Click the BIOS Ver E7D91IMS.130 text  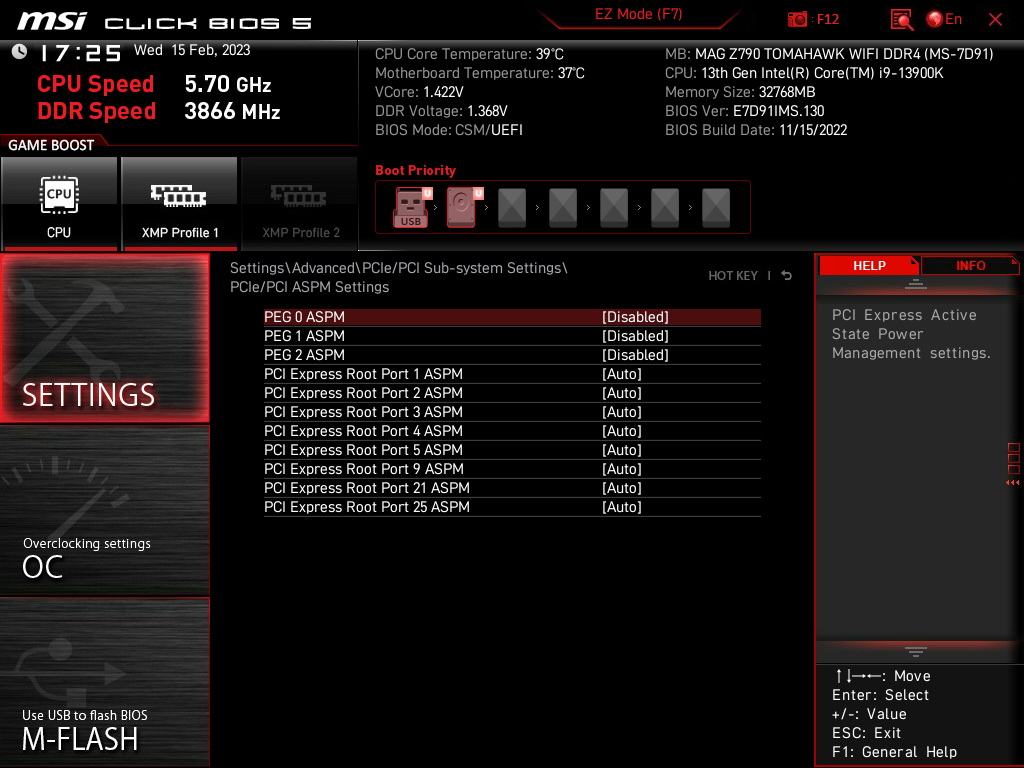point(744,111)
